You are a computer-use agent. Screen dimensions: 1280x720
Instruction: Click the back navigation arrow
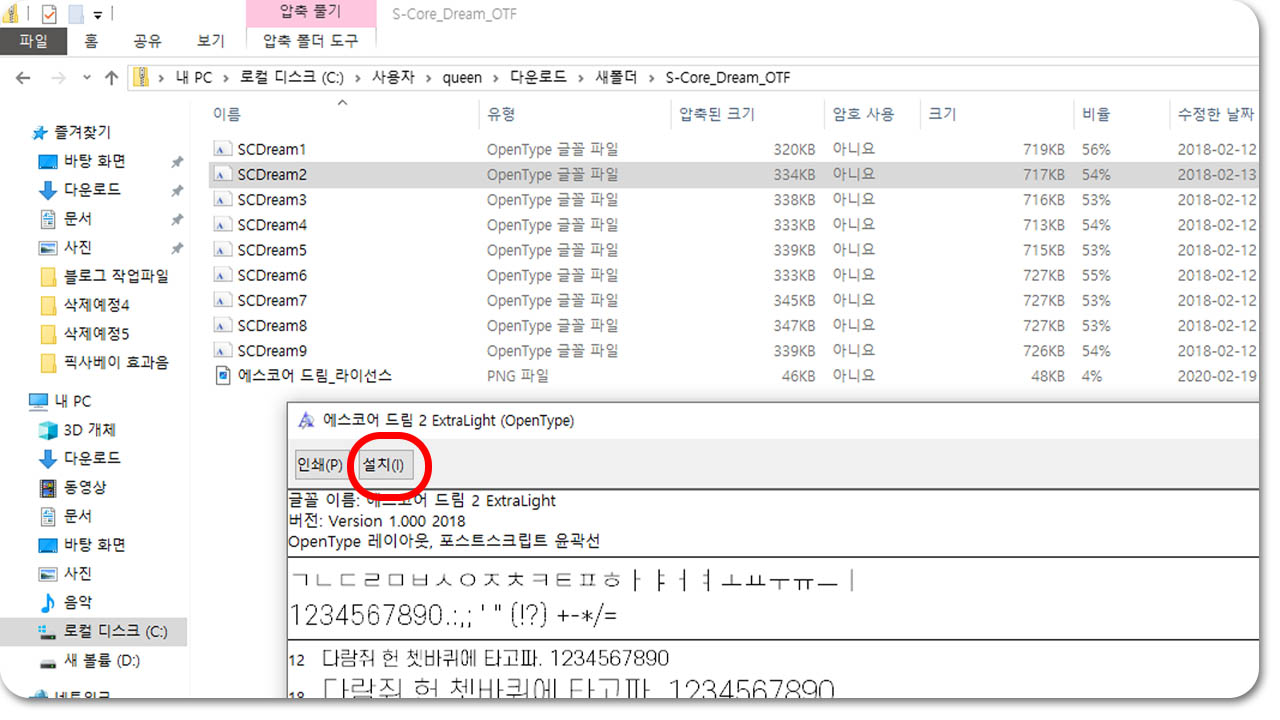[22, 77]
